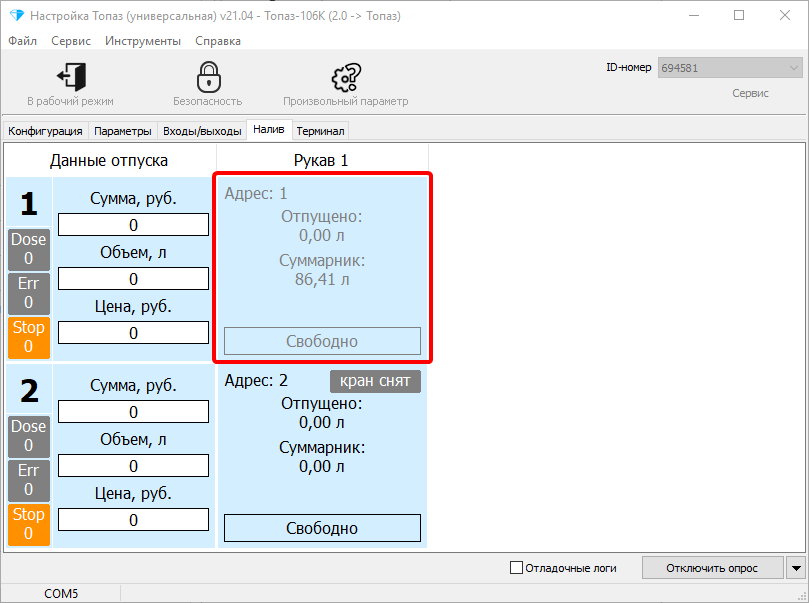Image resolution: width=809 pixels, height=603 pixels.
Task: Open the arrow menu beside Отключить опрос
Action: [x=796, y=568]
